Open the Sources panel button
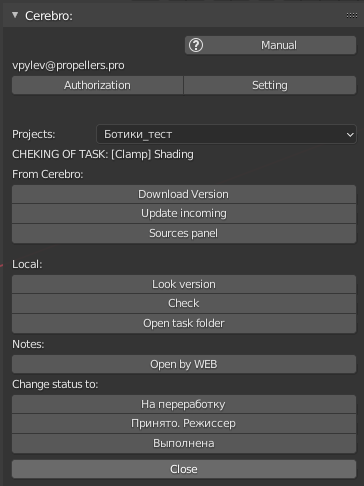This screenshot has width=364, height=486. click(x=184, y=233)
